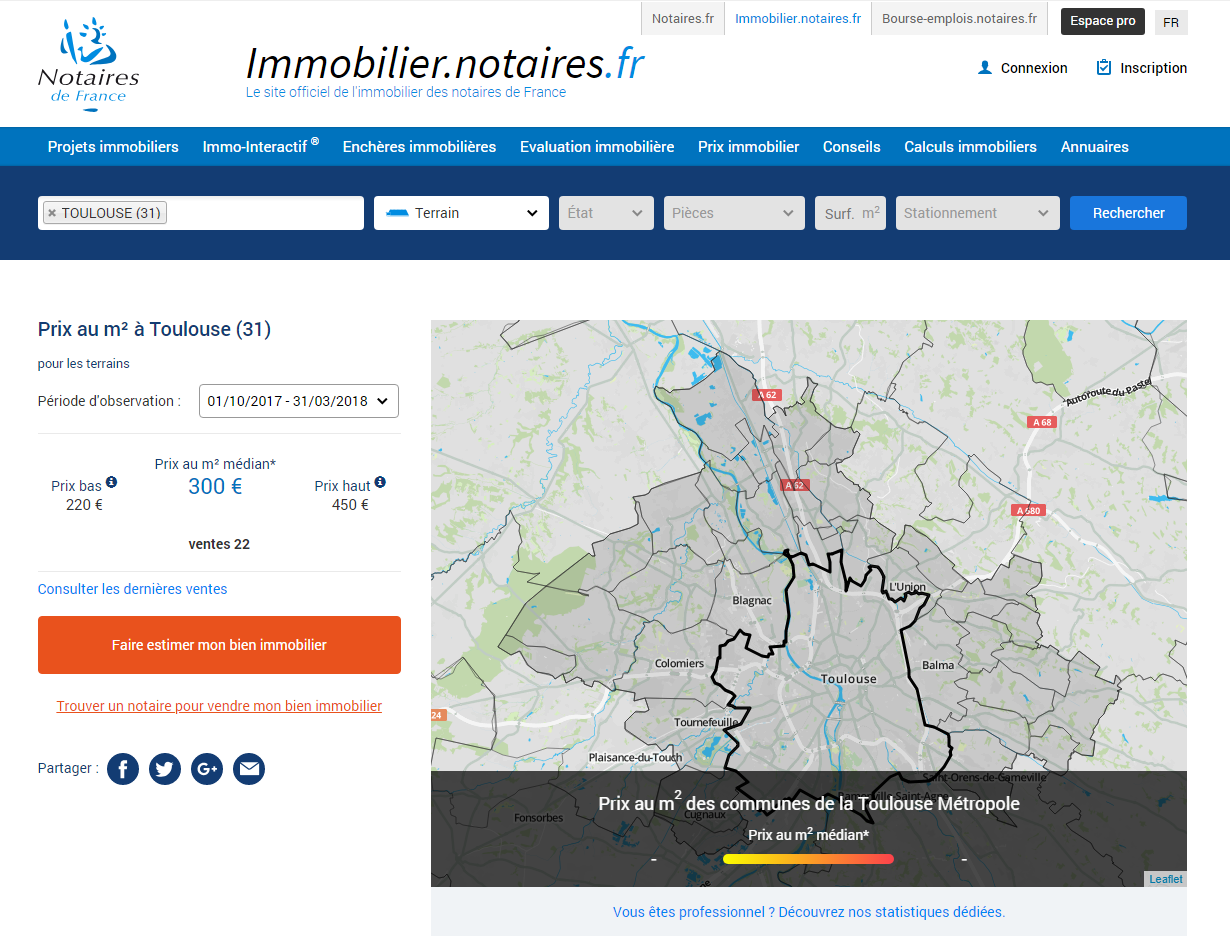The height and width of the screenshot is (949, 1230).
Task: Click the Blagnac commune on the map
Action: click(752, 601)
